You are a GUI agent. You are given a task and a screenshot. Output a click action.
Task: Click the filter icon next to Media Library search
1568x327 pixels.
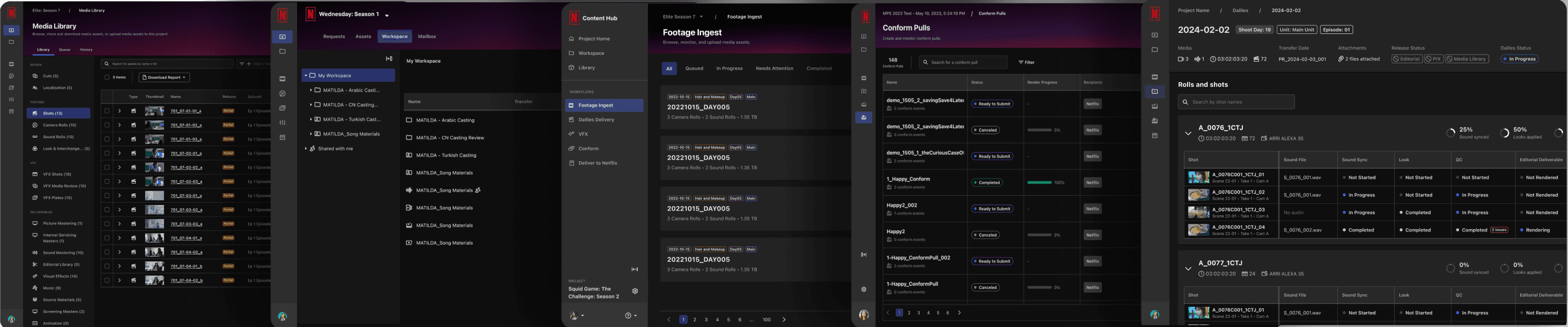(x=242, y=63)
